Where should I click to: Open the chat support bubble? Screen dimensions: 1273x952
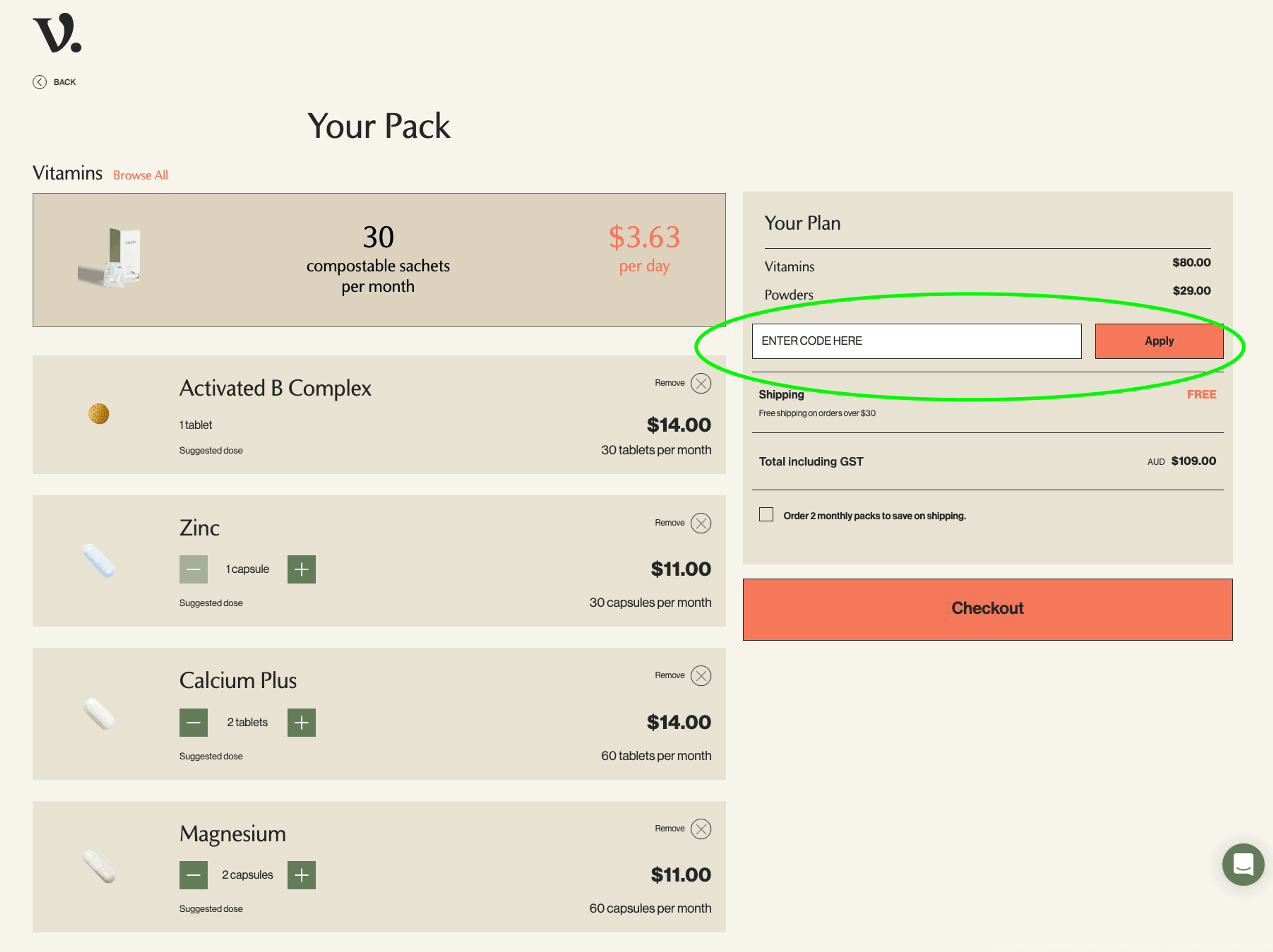click(1243, 864)
